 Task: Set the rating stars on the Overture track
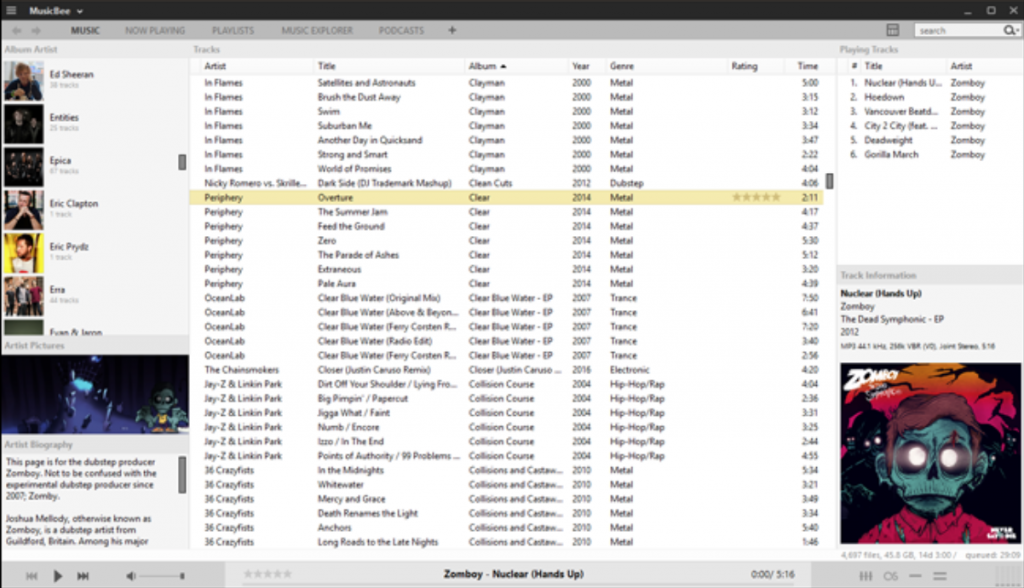coord(756,197)
